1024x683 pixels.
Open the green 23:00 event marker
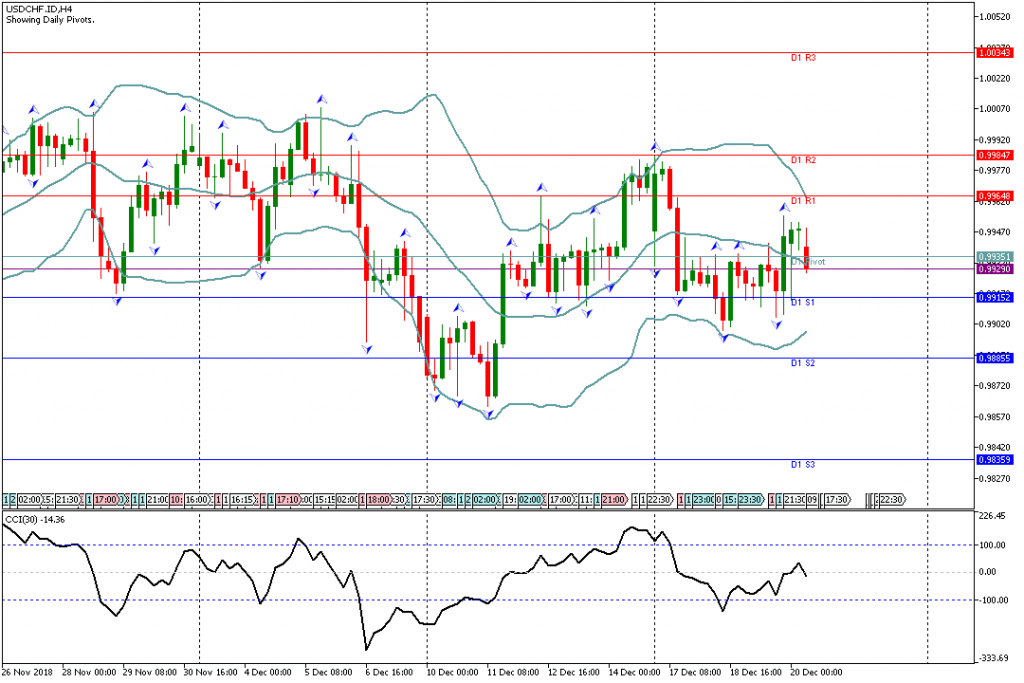702,498
